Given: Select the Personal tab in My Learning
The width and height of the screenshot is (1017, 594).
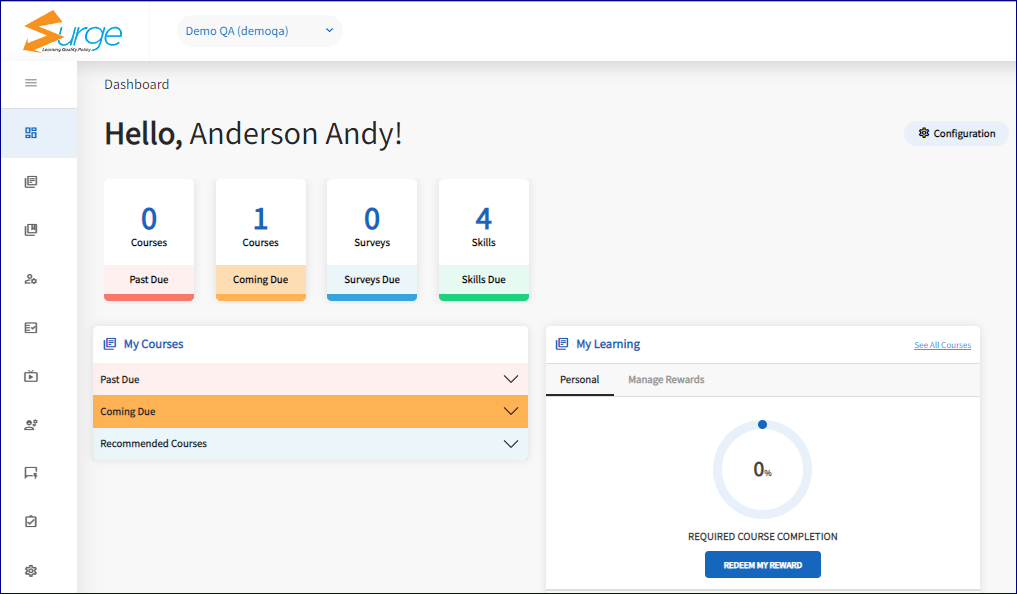Looking at the screenshot, I should 579,380.
